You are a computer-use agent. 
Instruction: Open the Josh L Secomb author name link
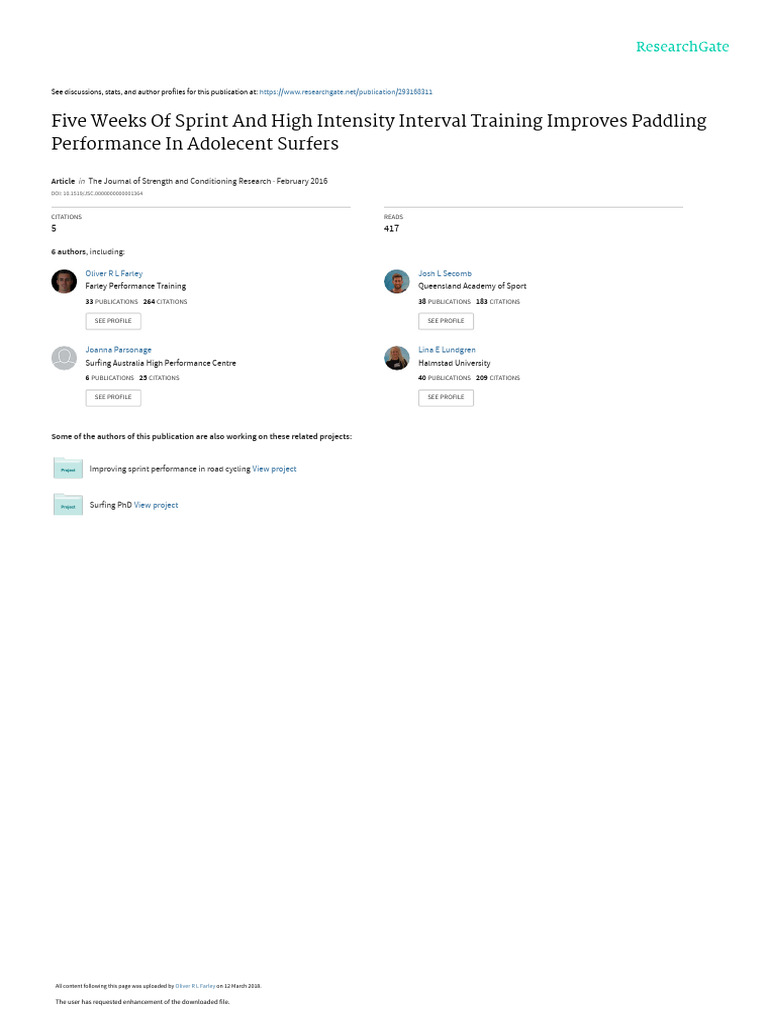pos(445,273)
